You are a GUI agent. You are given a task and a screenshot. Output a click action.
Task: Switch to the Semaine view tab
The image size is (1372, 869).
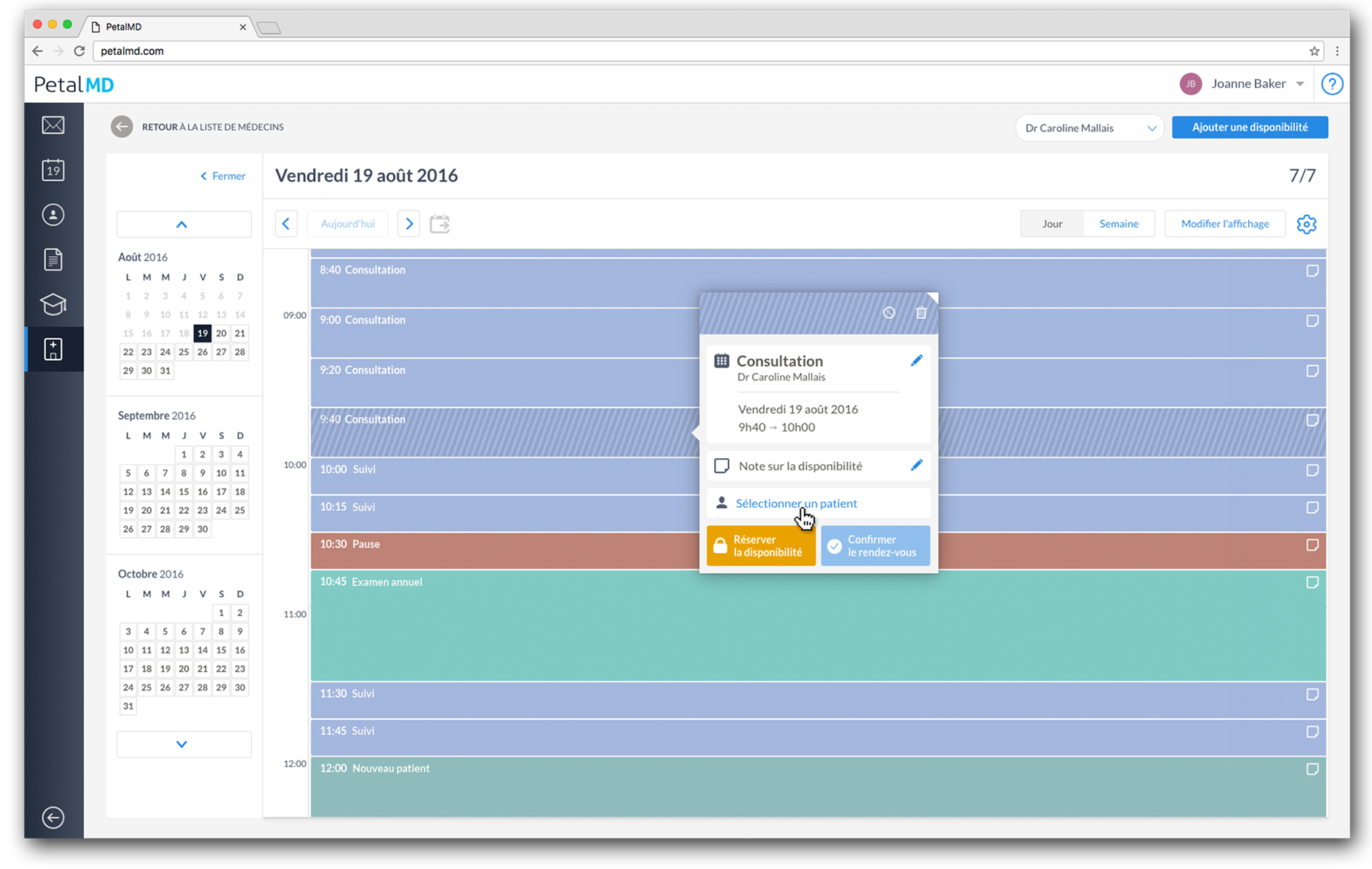(x=1118, y=224)
